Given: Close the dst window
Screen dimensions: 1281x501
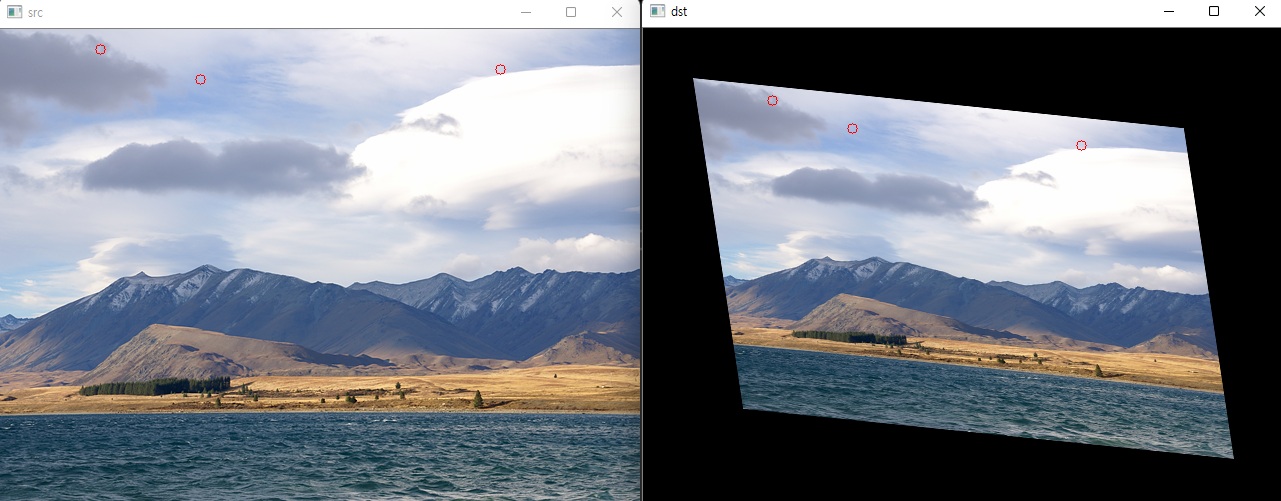Looking at the screenshot, I should [x=1259, y=11].
